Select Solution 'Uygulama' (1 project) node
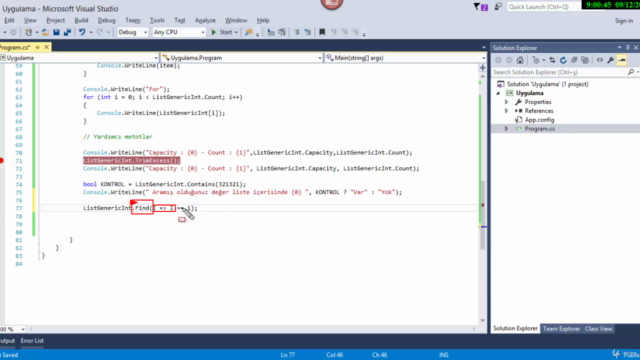Screen dimensions: 640x360 coord(547,84)
